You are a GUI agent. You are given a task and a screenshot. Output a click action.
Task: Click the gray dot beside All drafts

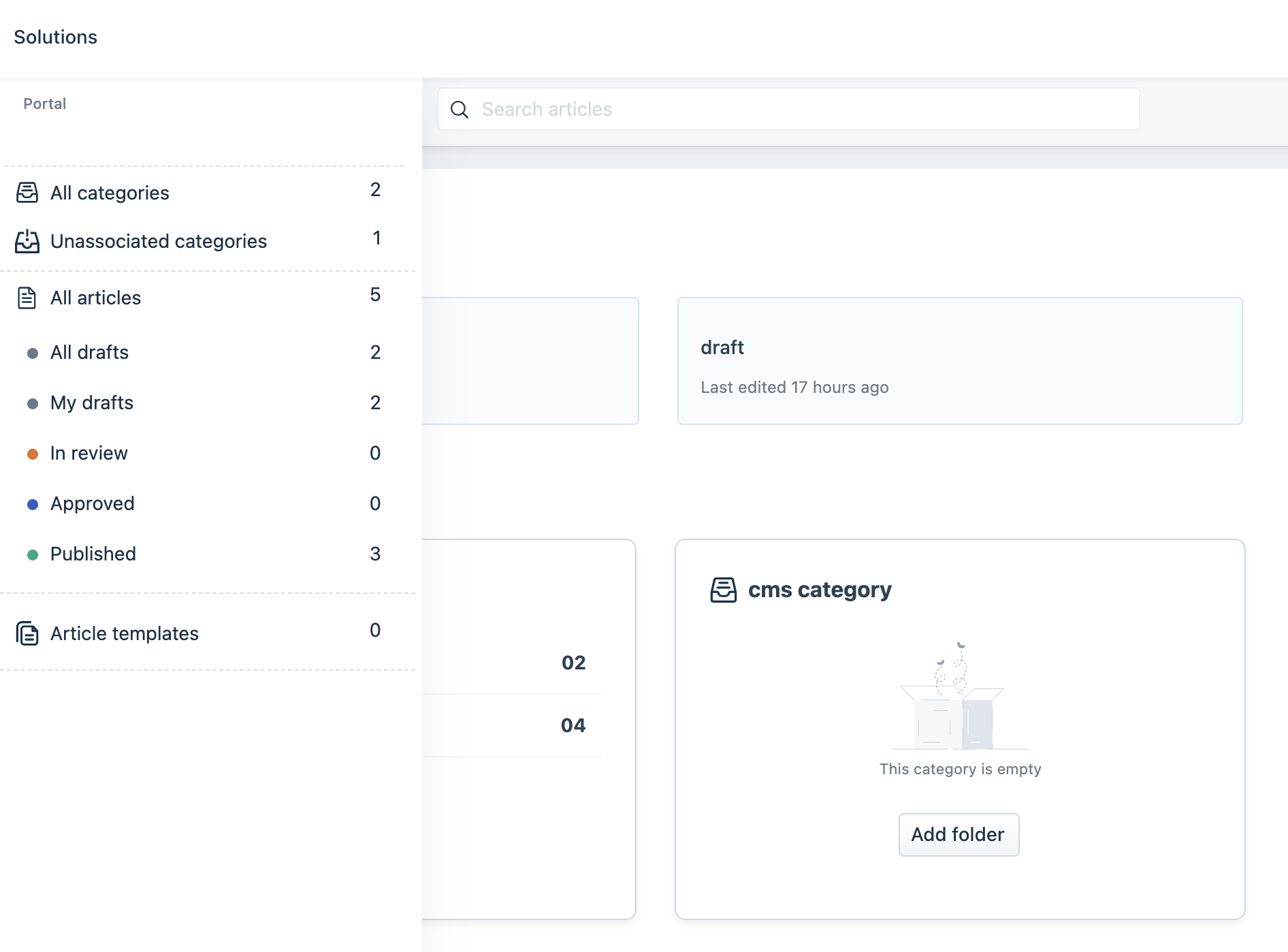tap(33, 353)
